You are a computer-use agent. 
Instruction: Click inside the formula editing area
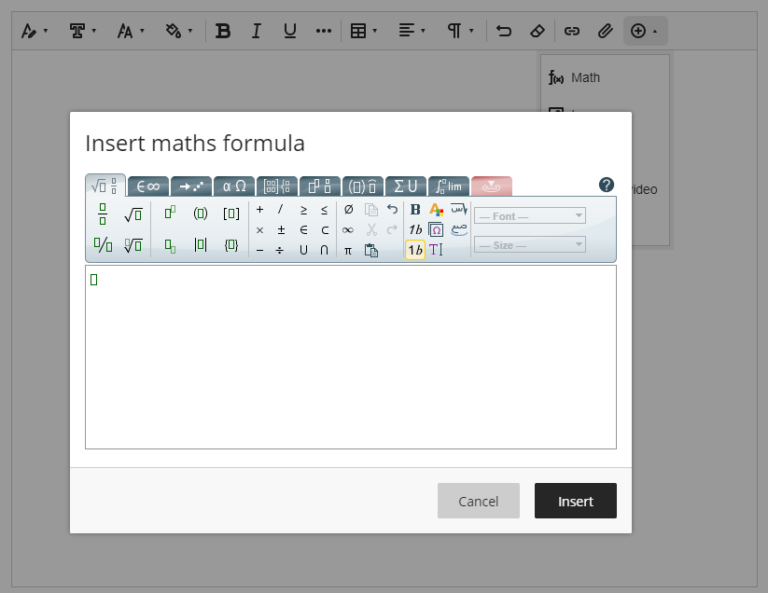click(x=350, y=360)
